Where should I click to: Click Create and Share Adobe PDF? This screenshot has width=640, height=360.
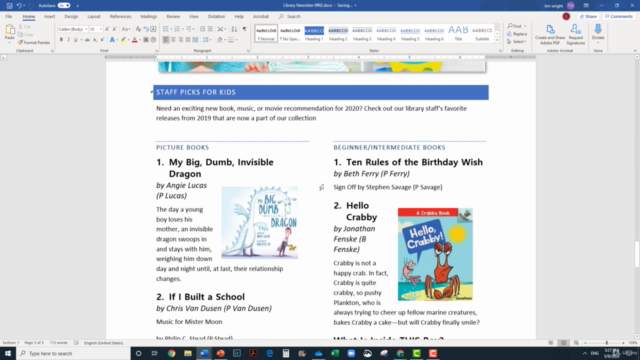click(x=550, y=34)
